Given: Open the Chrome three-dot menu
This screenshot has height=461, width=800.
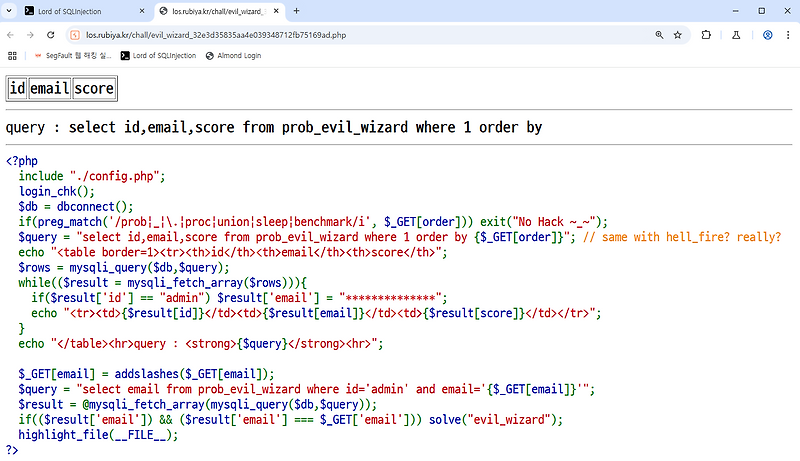Looking at the screenshot, I should (788, 35).
